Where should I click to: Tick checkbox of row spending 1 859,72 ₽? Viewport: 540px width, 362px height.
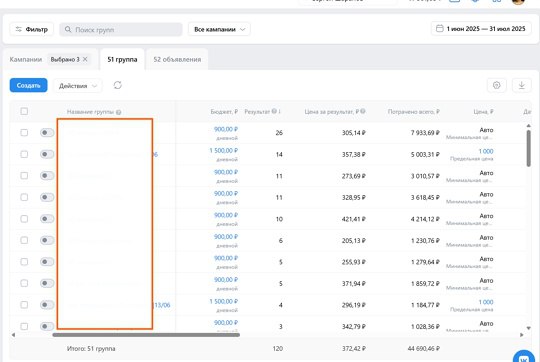click(x=24, y=283)
